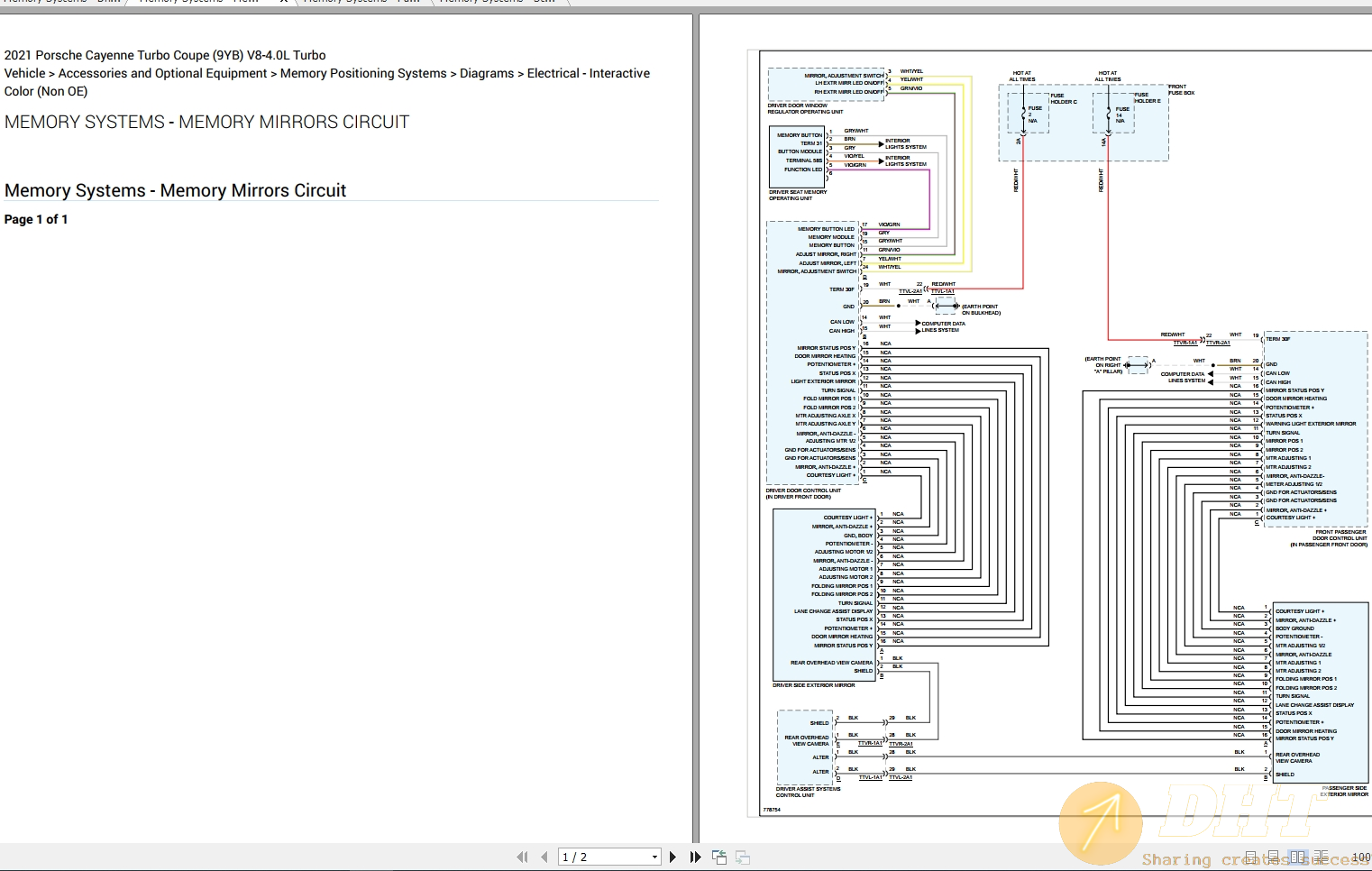Click Electrical - Interactive Color (Non OE) breadcrumb
Viewport: 1372px width, 871px height.
click(327, 82)
